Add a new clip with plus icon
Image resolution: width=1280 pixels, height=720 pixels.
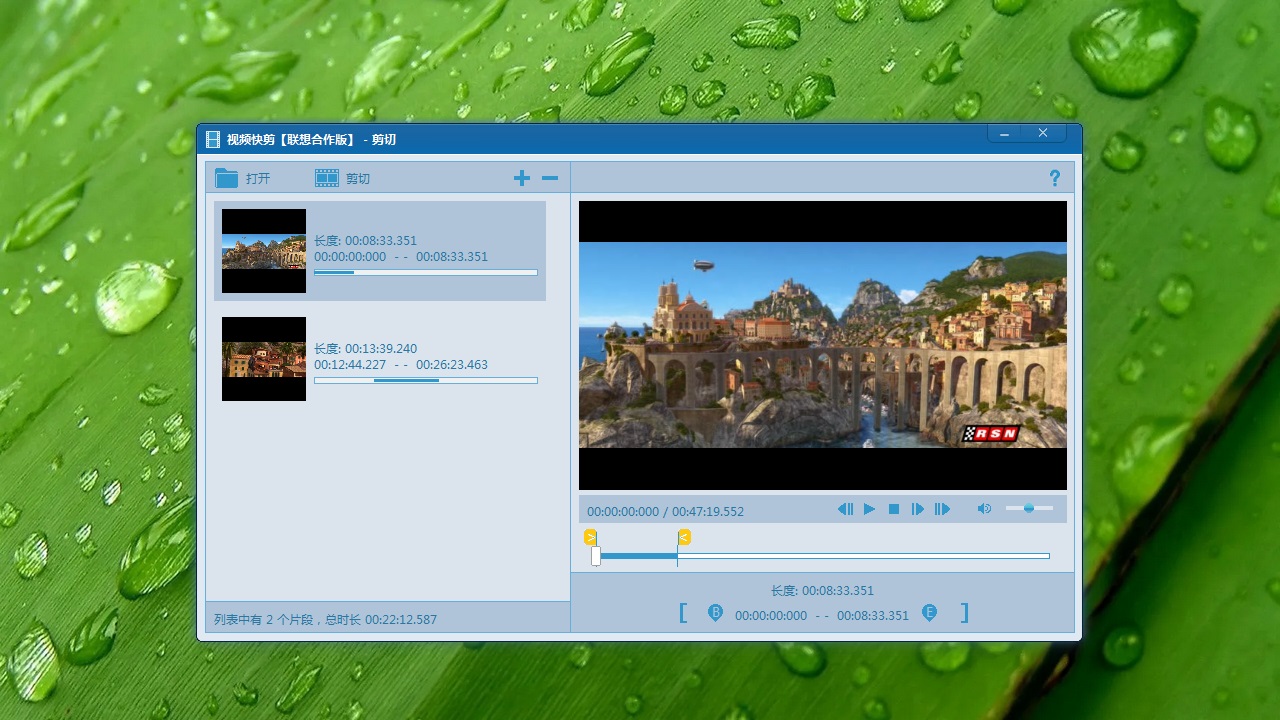(x=522, y=178)
